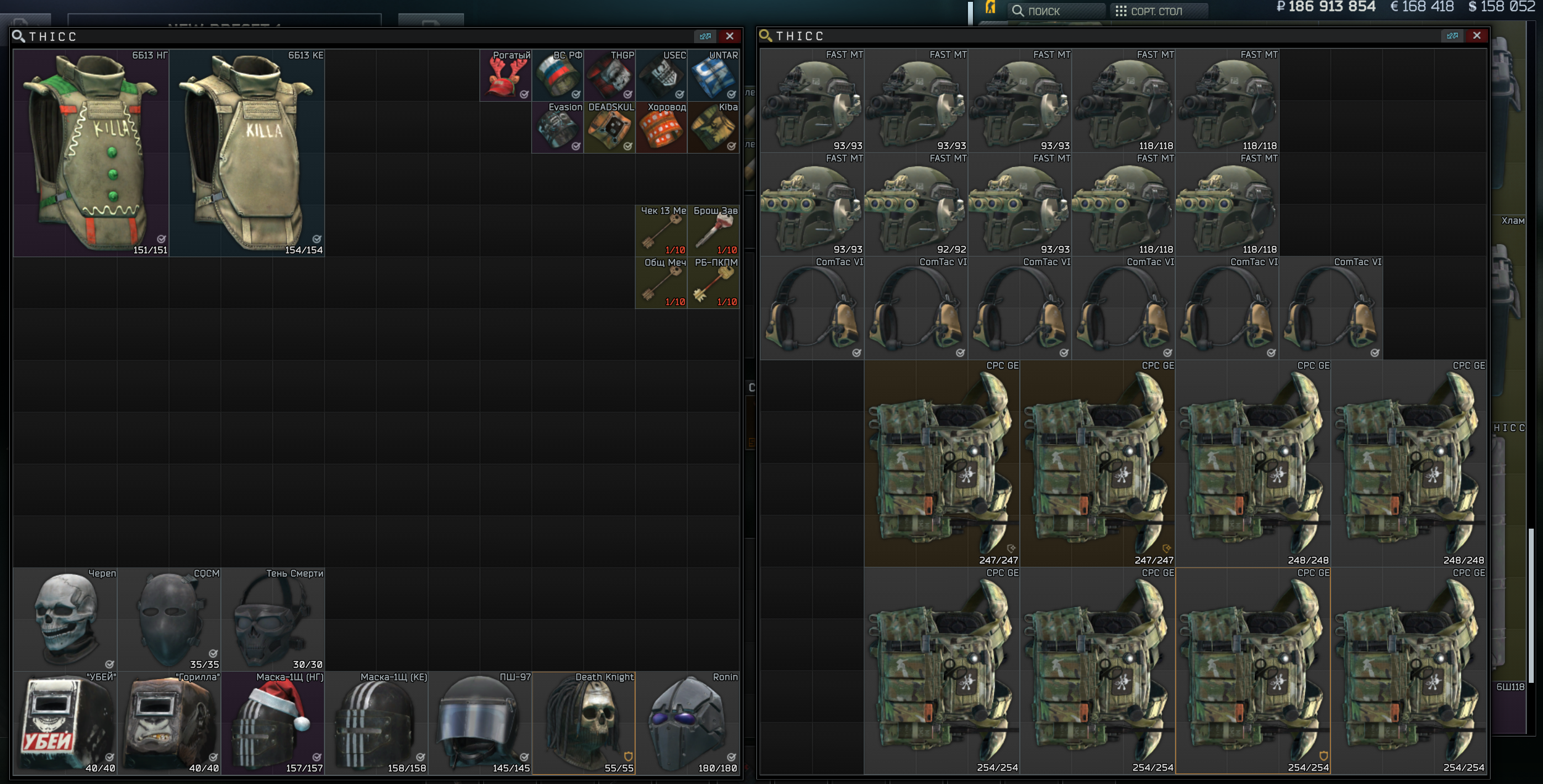Select the DEADSKUL armband item
The image size is (1543, 784).
click(x=610, y=128)
